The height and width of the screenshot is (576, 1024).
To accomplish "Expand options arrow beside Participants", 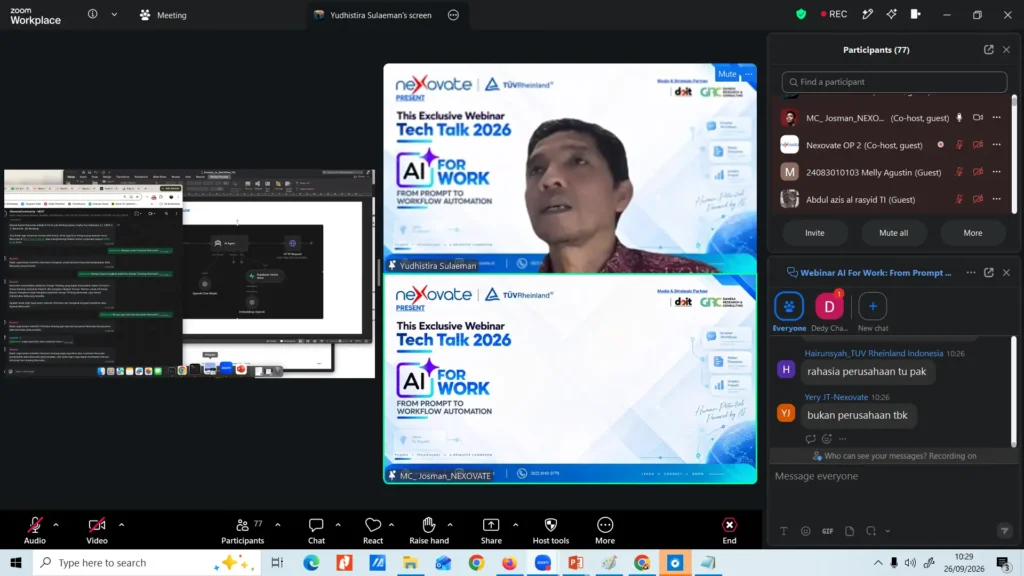I will tap(278, 524).
